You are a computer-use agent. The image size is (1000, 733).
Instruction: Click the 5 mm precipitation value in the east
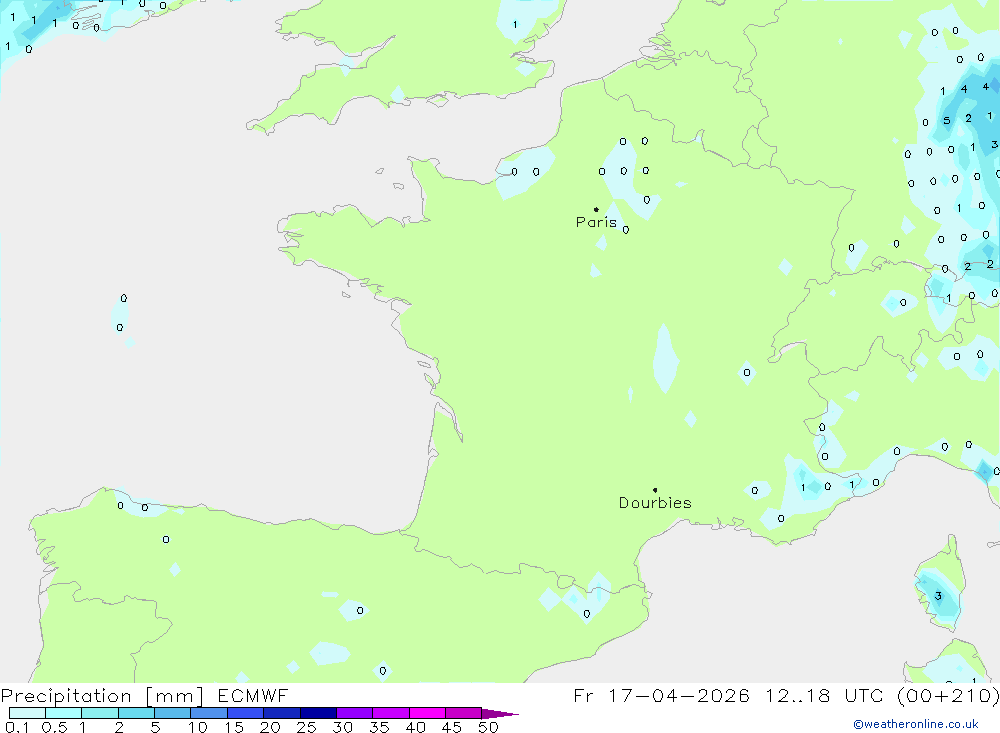(x=946, y=121)
